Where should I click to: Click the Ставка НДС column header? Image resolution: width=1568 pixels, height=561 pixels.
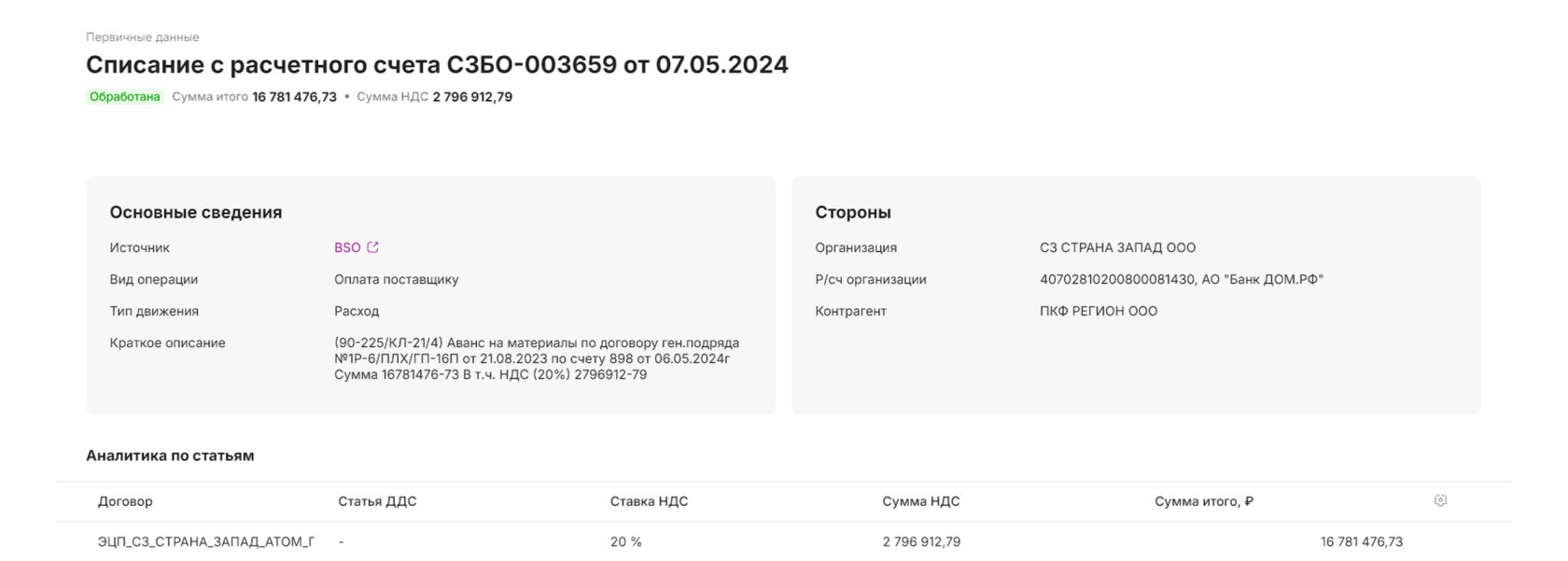pyautogui.click(x=649, y=501)
